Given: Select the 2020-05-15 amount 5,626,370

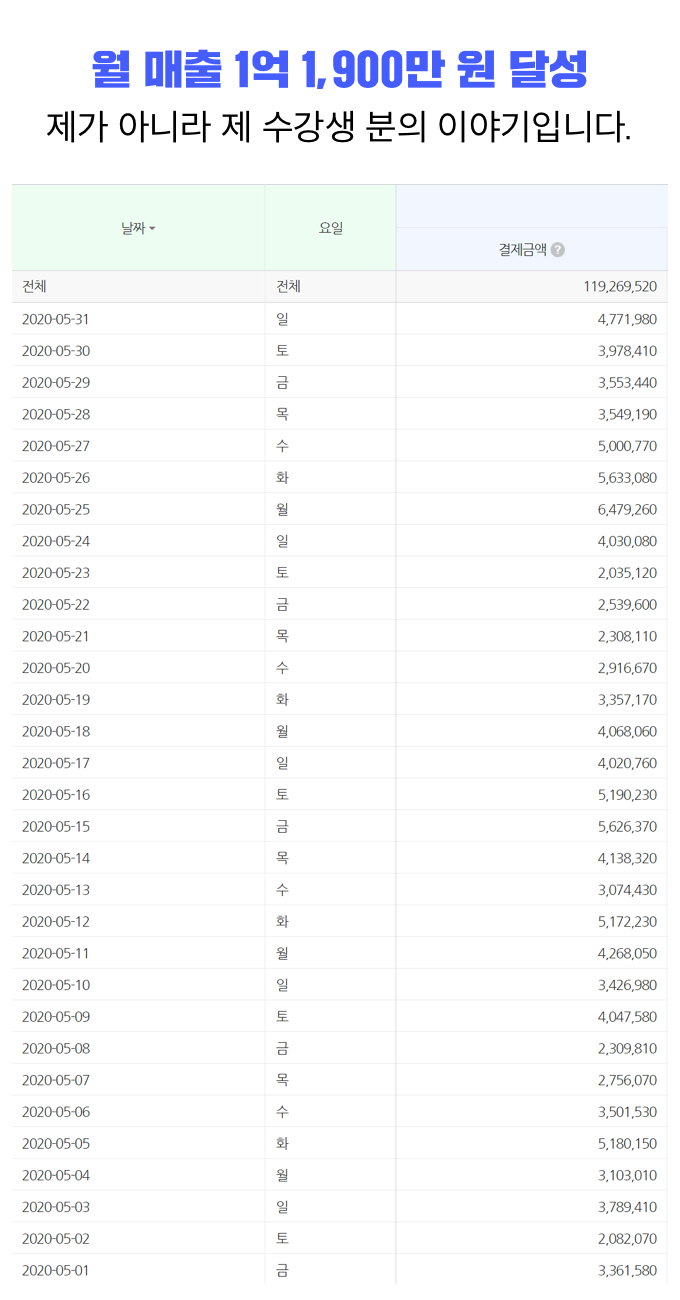Looking at the screenshot, I should click(627, 826).
